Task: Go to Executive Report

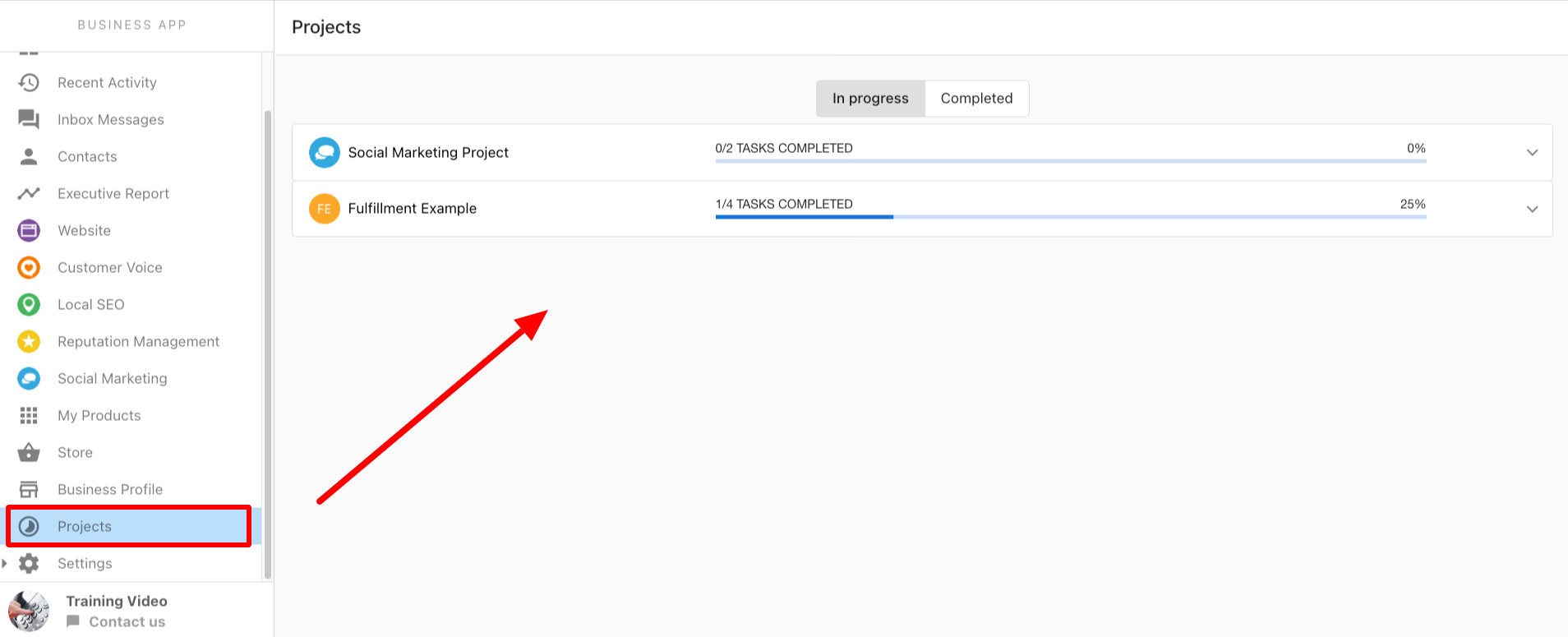Action: [x=113, y=194]
